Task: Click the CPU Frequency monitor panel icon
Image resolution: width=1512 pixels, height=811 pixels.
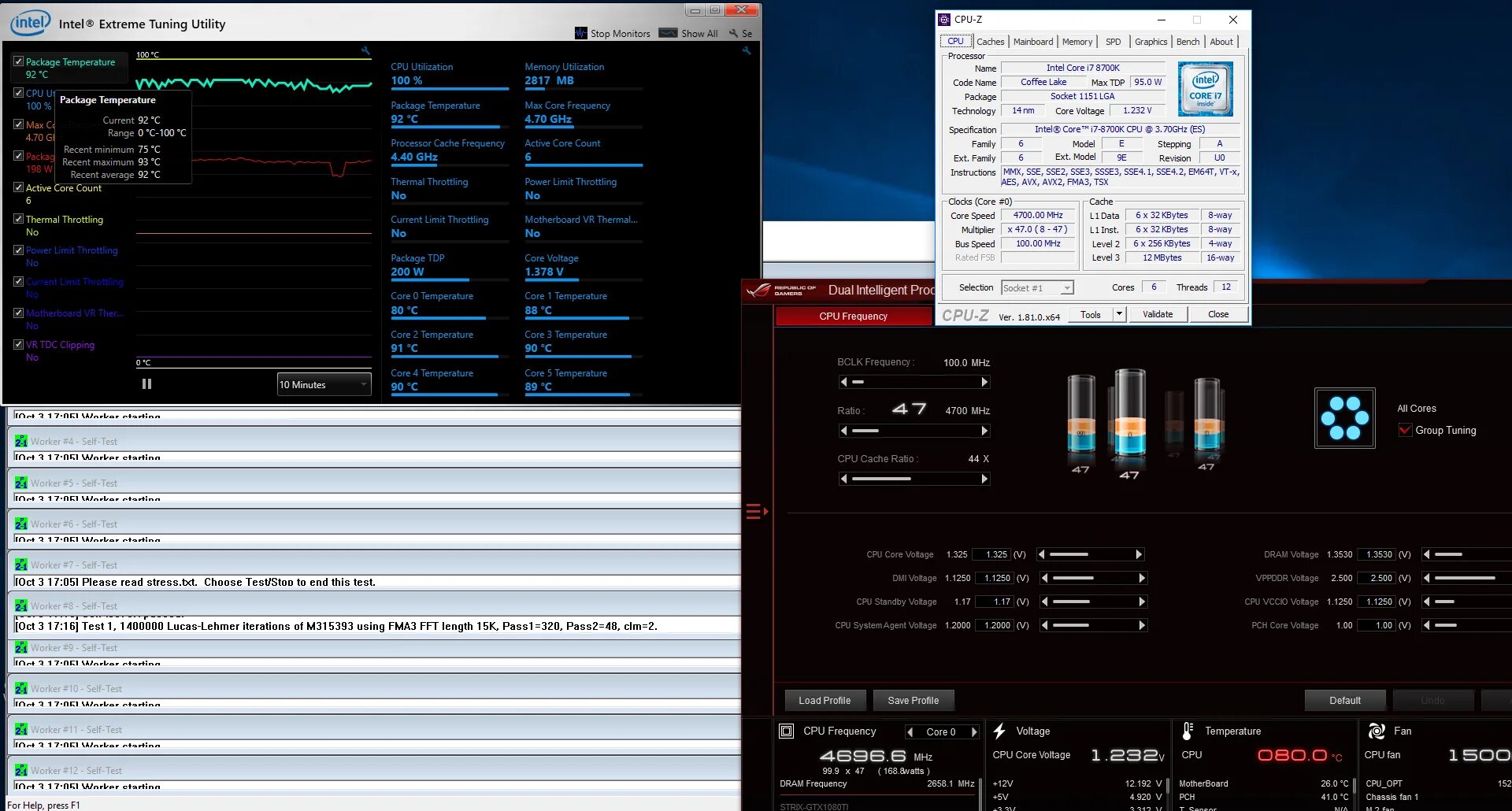Action: (x=786, y=731)
